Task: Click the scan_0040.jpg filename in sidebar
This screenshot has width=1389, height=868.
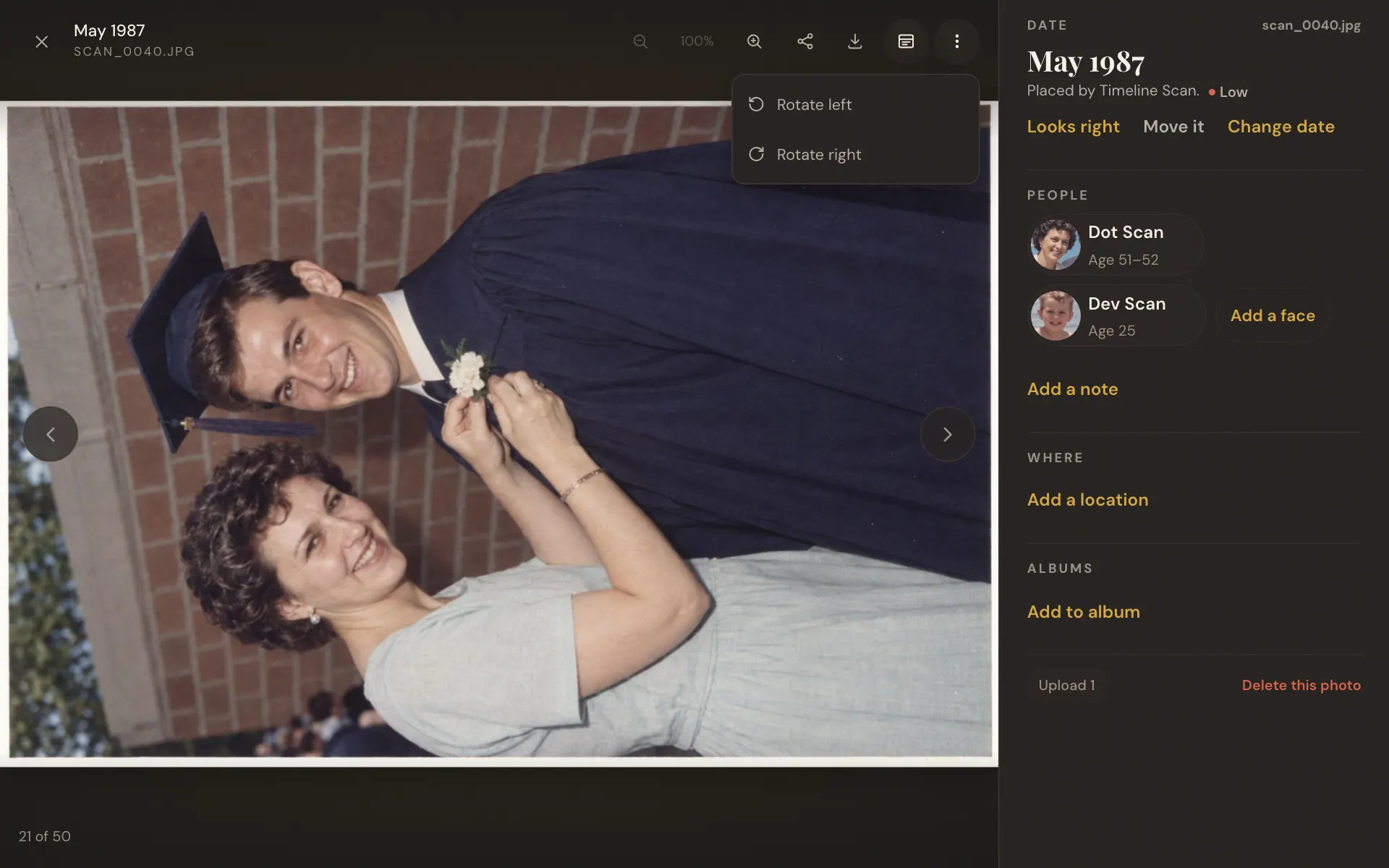Action: pos(1311,25)
